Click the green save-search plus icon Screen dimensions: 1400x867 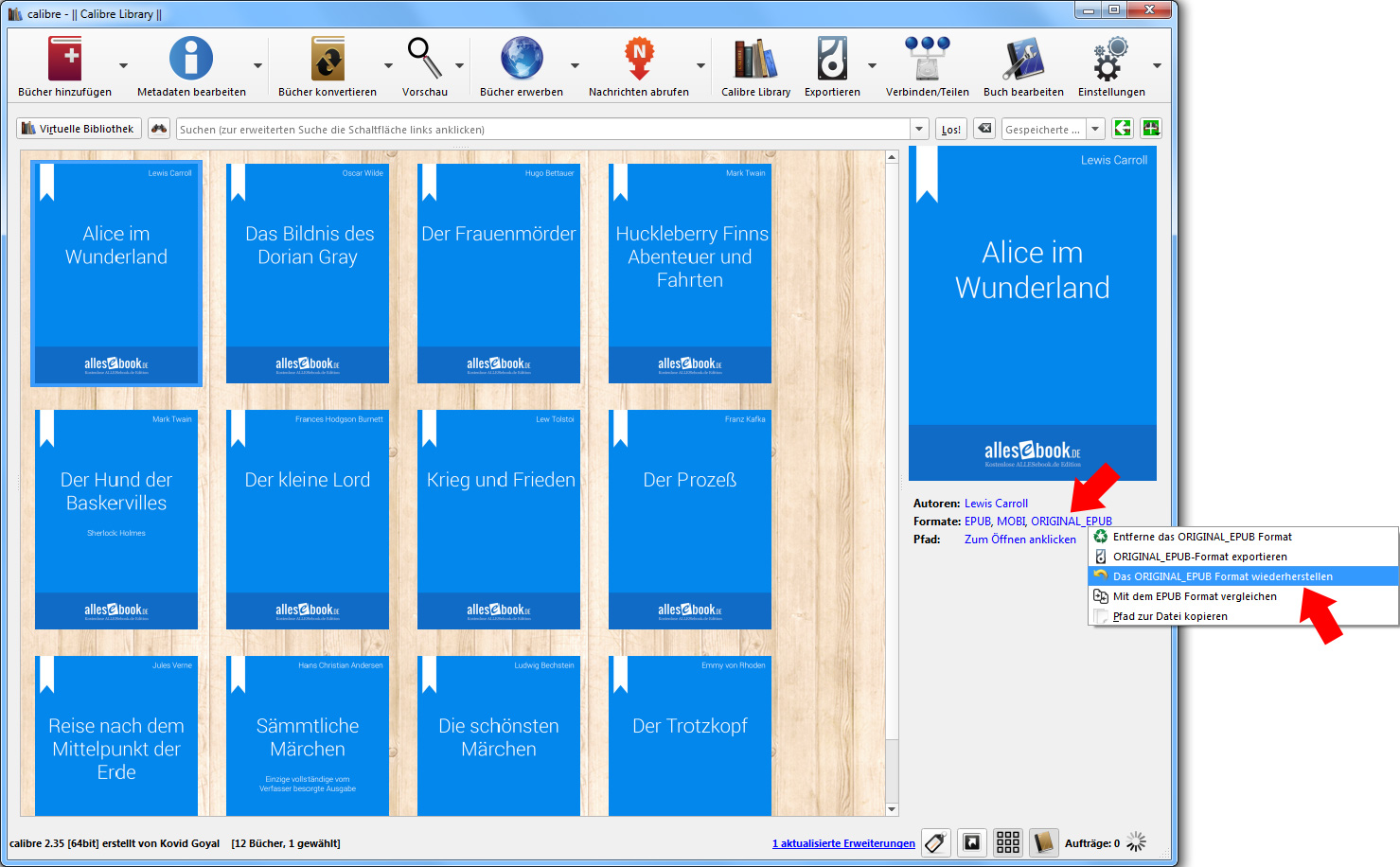tap(1151, 129)
